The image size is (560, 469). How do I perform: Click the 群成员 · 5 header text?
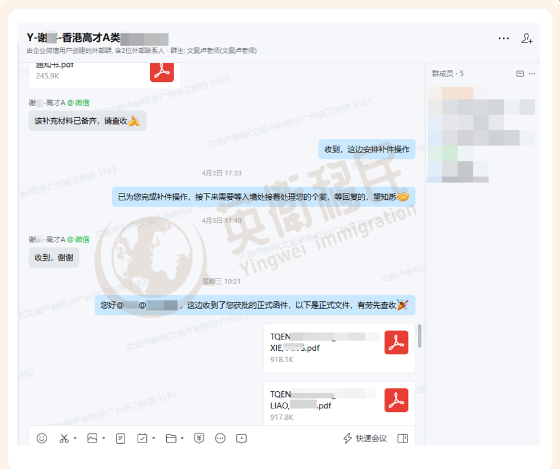448,74
